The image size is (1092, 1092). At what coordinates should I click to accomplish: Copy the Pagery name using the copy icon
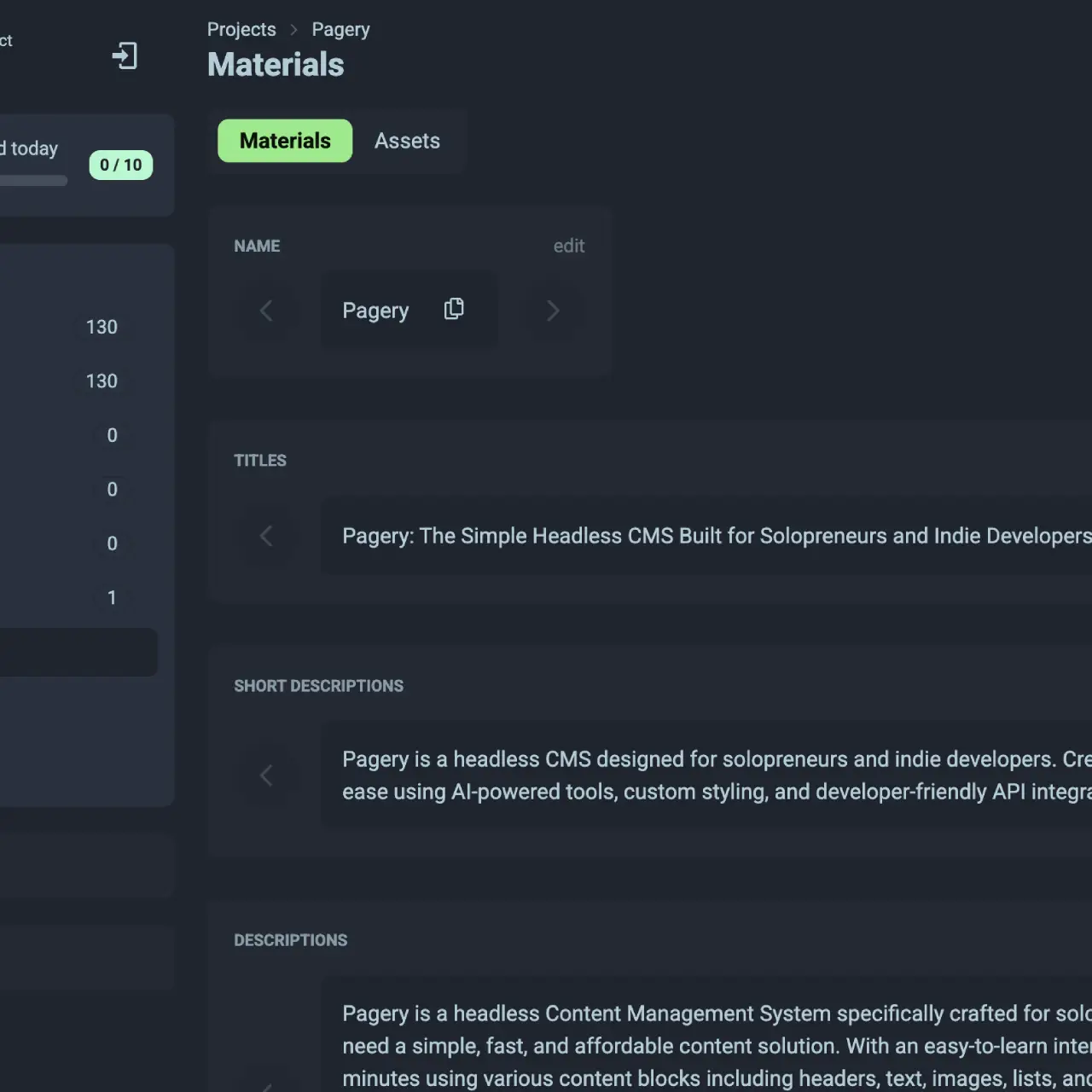pyautogui.click(x=454, y=309)
